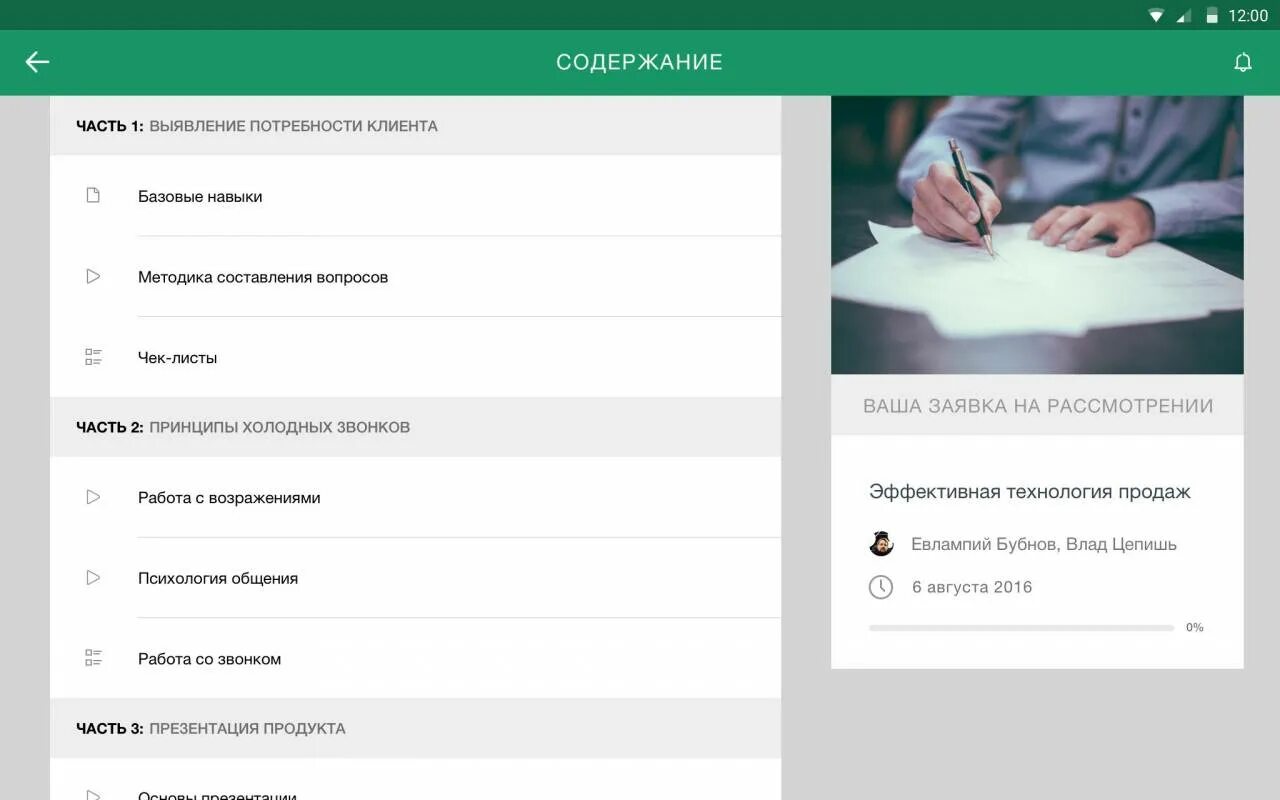Viewport: 1280px width, 800px height.
Task: Tap the 0% progress label
Action: (1194, 628)
